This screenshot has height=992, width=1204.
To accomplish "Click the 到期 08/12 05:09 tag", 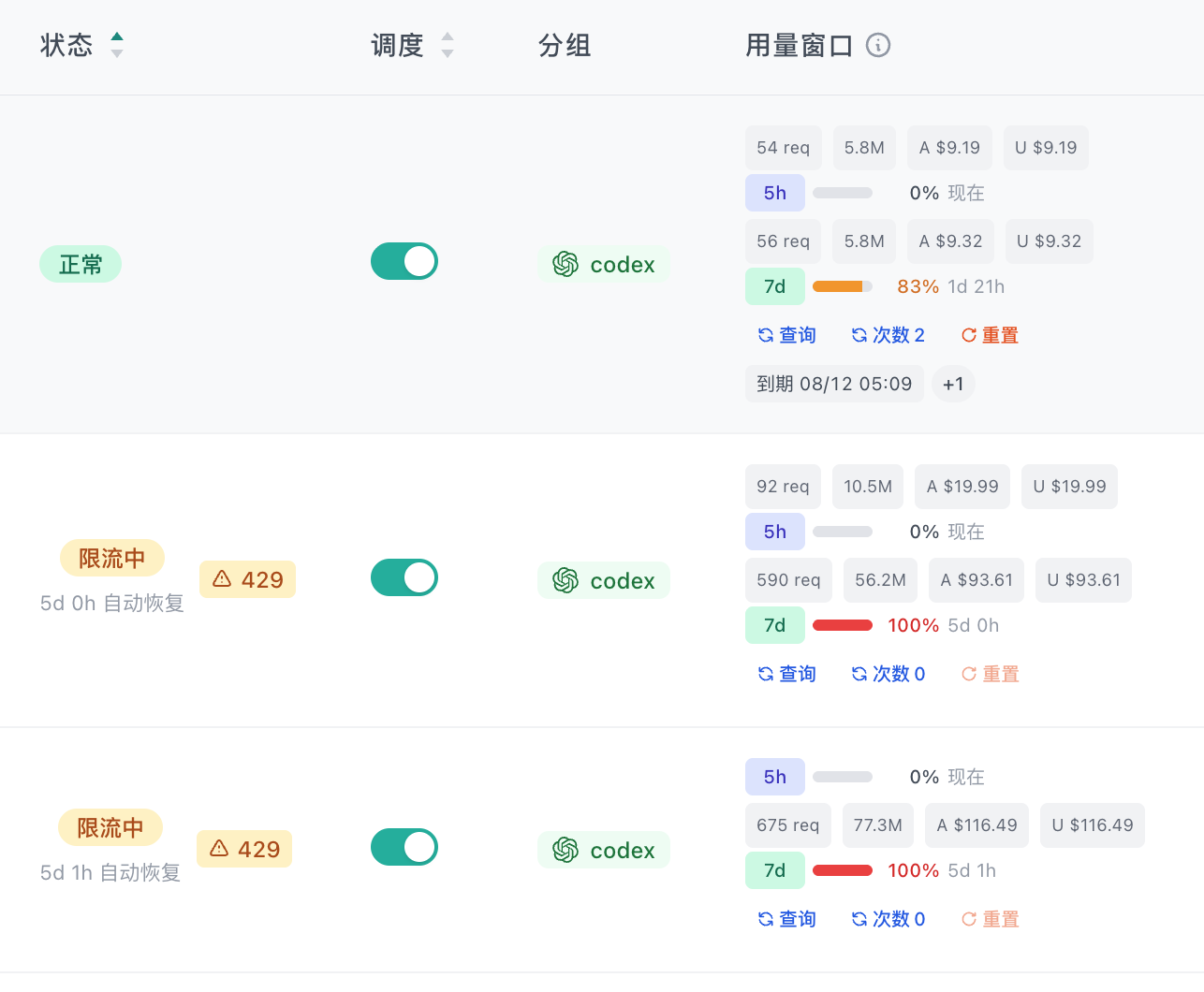I will click(x=834, y=384).
